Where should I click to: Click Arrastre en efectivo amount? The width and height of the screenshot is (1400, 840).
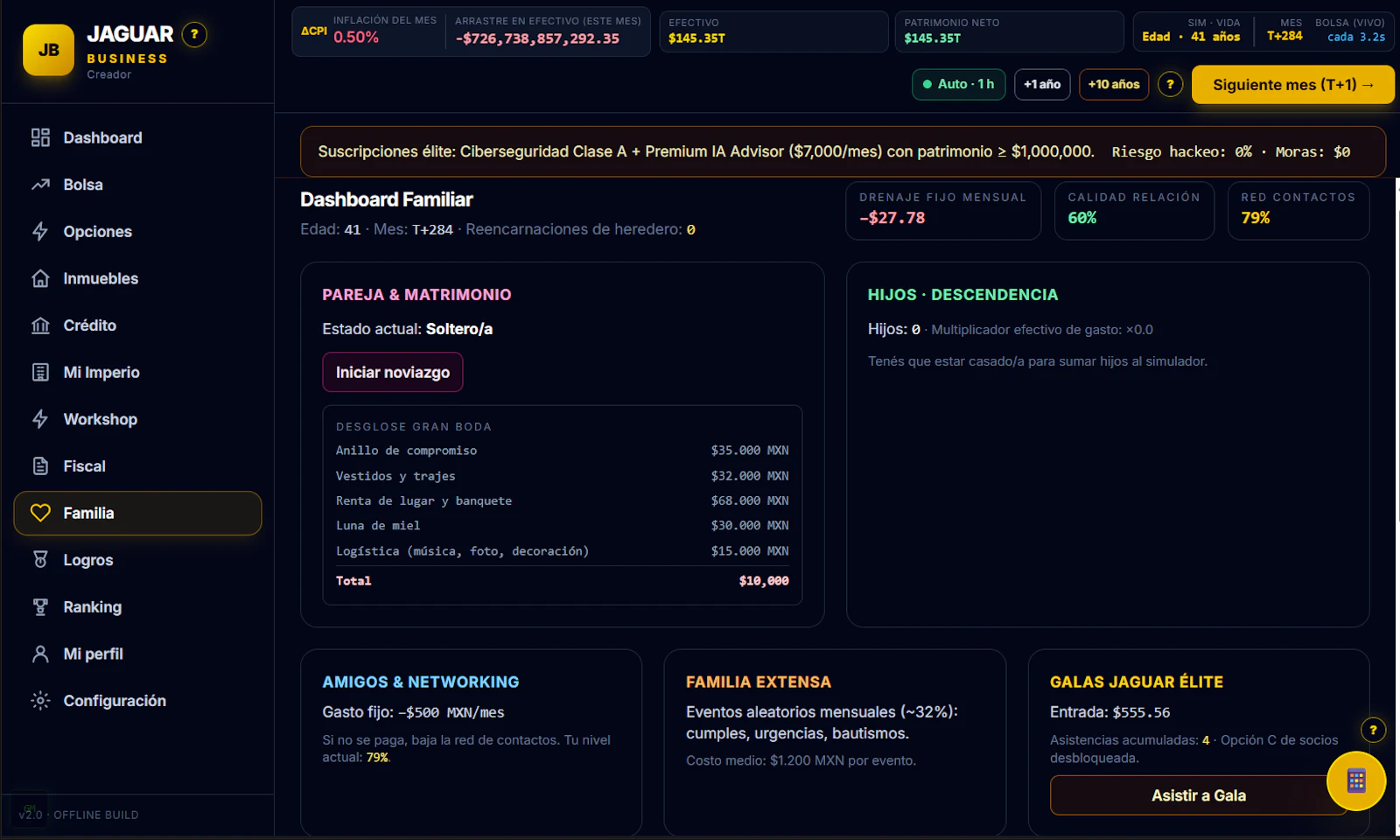537,38
